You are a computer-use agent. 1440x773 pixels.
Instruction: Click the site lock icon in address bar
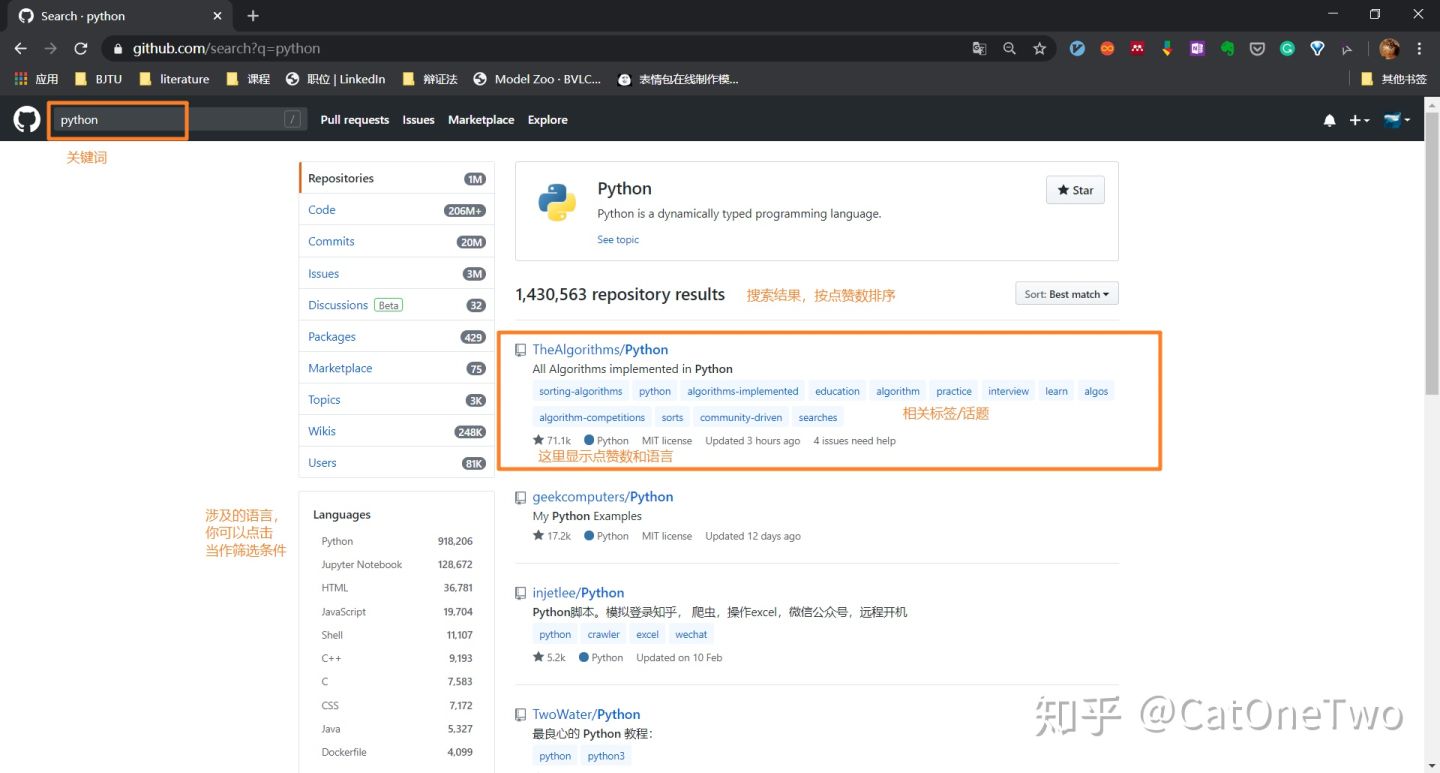click(118, 48)
